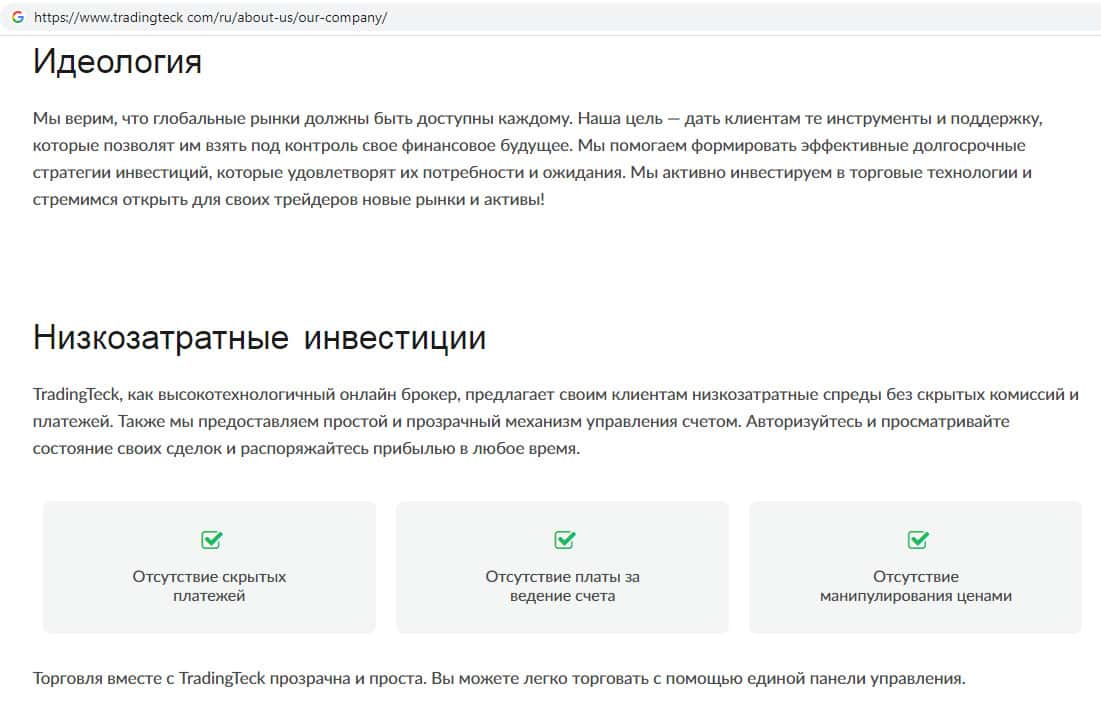Click the tradingteck URL in address bar

click(210, 18)
